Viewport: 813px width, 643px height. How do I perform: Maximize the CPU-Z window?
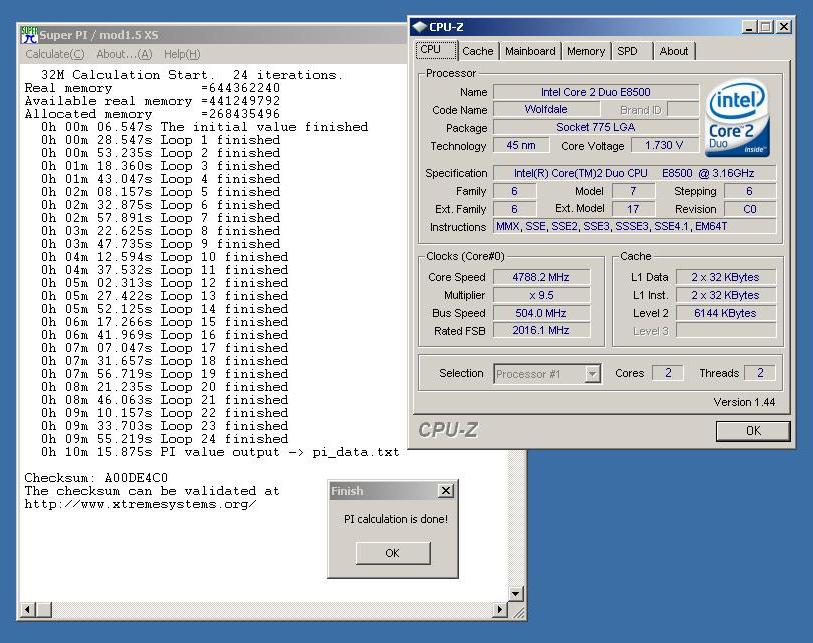point(765,26)
